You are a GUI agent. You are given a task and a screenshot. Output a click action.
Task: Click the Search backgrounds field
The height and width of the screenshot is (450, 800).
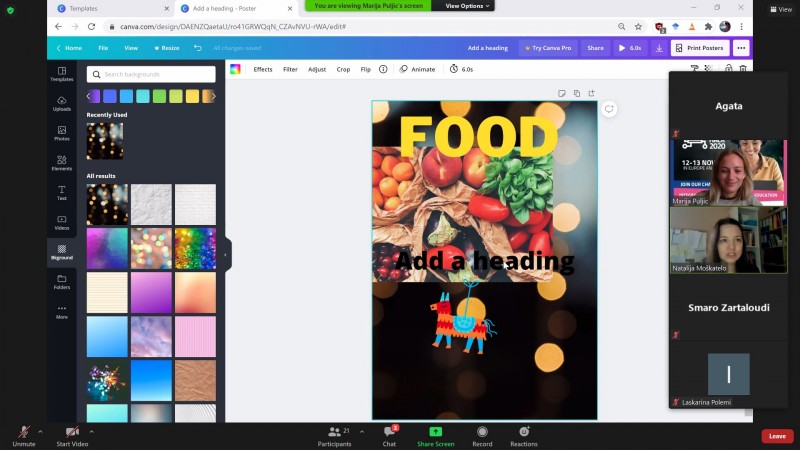point(151,74)
